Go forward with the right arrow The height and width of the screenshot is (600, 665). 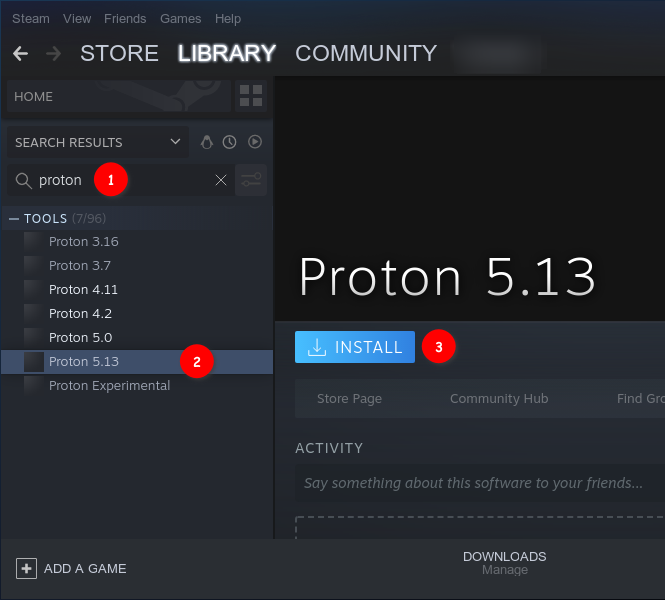coord(53,53)
